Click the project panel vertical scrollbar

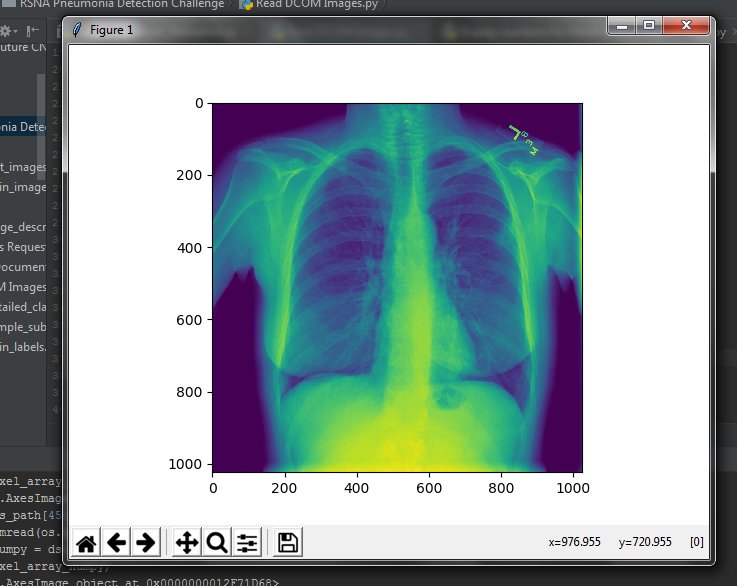[x=41, y=127]
